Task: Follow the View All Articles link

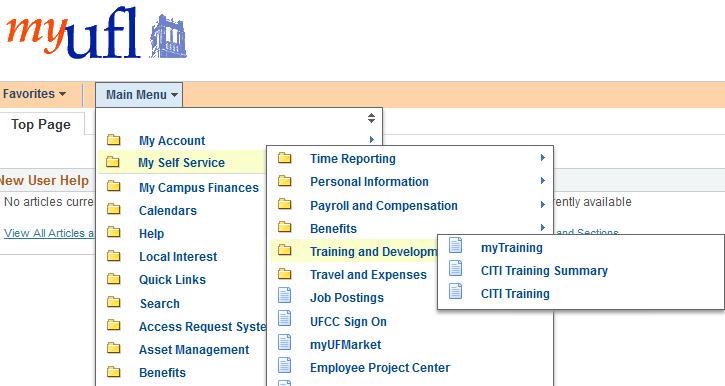Action: coord(48,233)
